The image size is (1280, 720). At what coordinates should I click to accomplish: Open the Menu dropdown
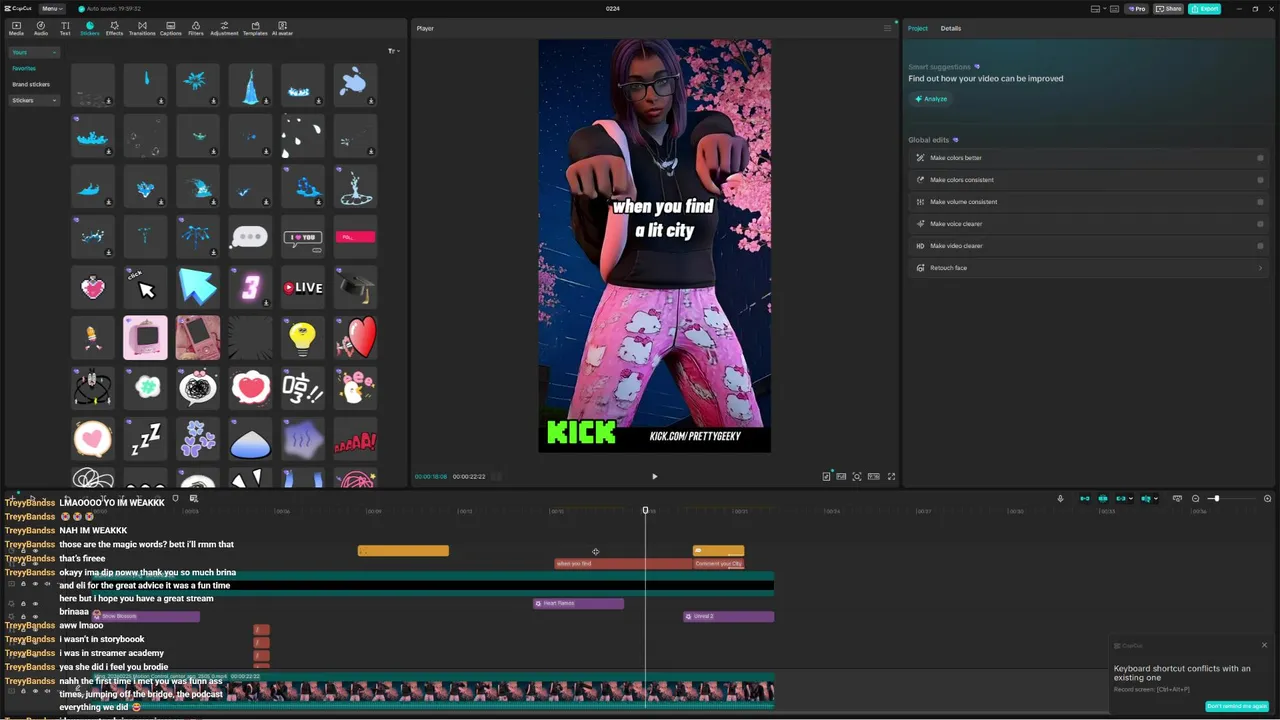(52, 8)
